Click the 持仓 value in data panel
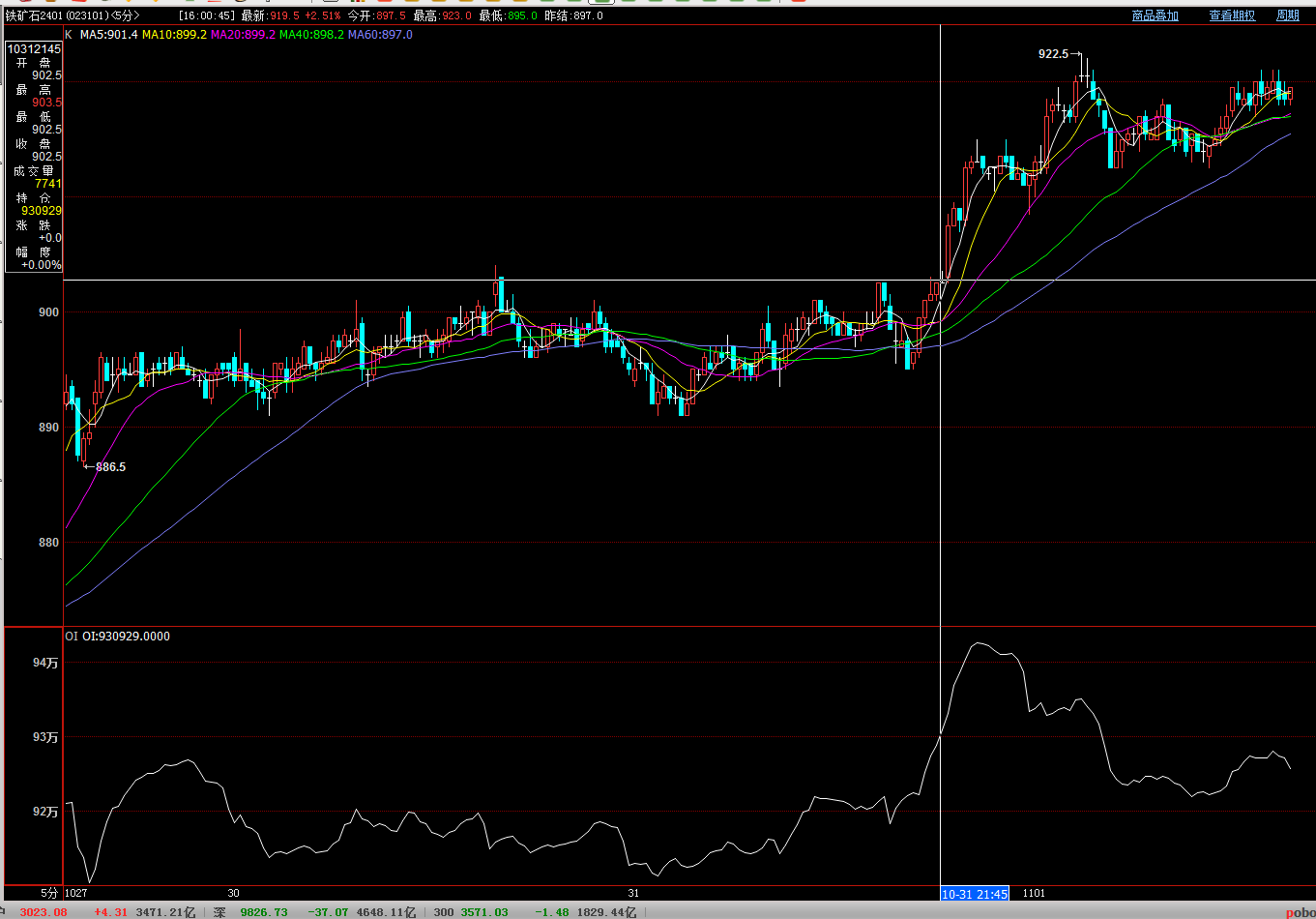Viewport: 1316px width, 919px height. point(42,210)
